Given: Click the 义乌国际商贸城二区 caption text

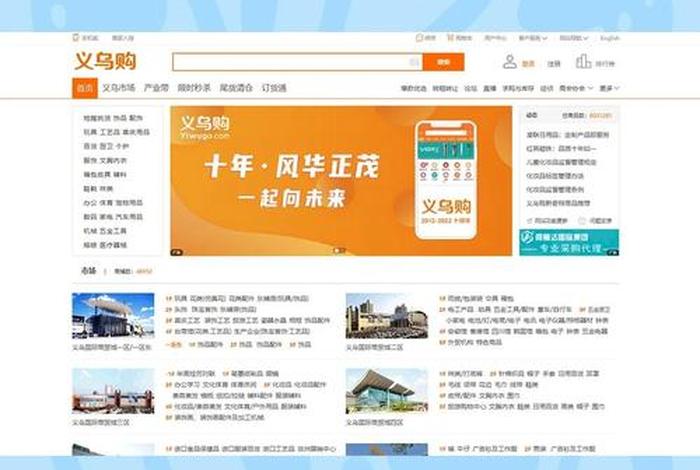Looking at the screenshot, I should [x=374, y=347].
